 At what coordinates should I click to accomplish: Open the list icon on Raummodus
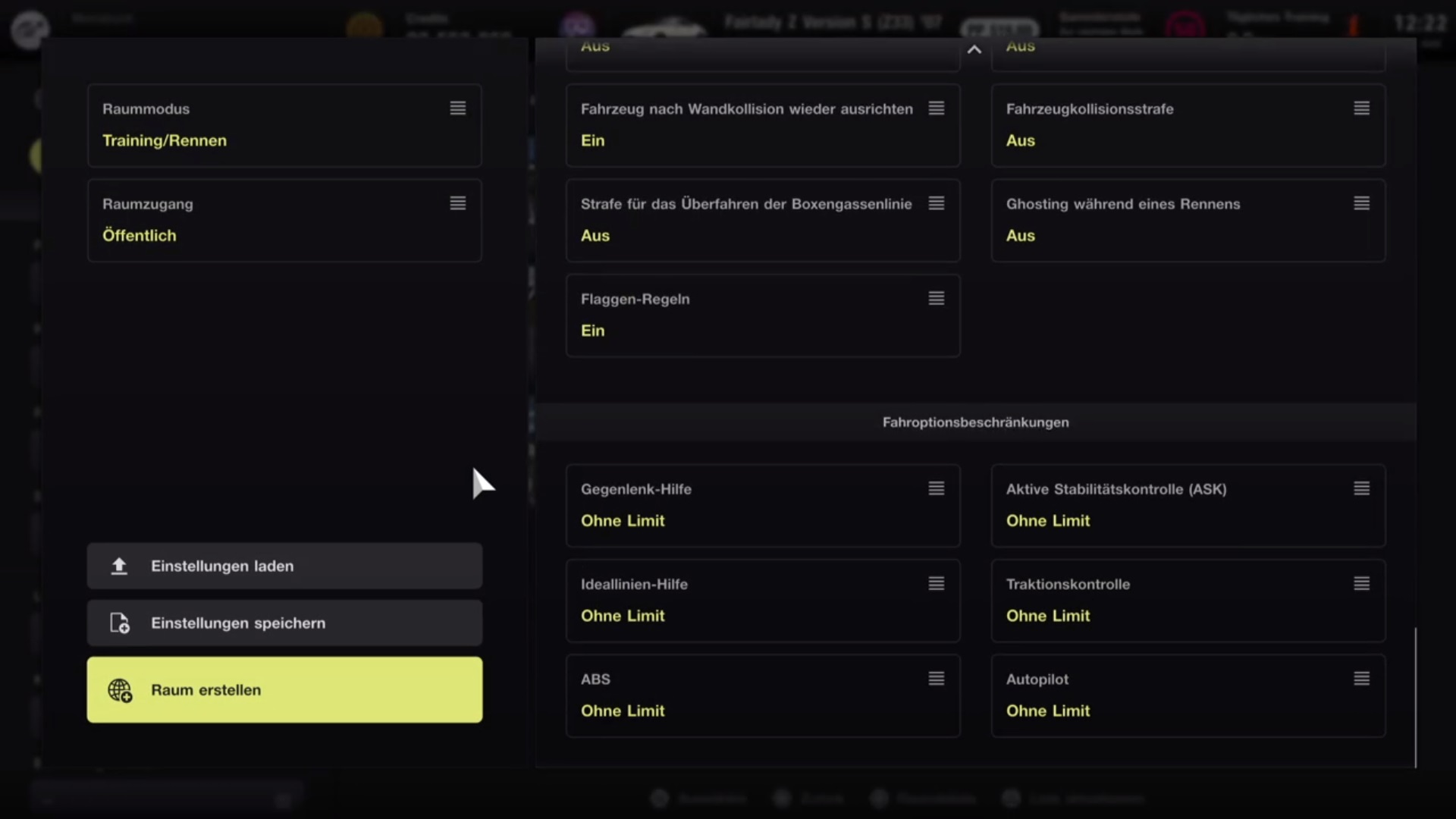pos(457,108)
